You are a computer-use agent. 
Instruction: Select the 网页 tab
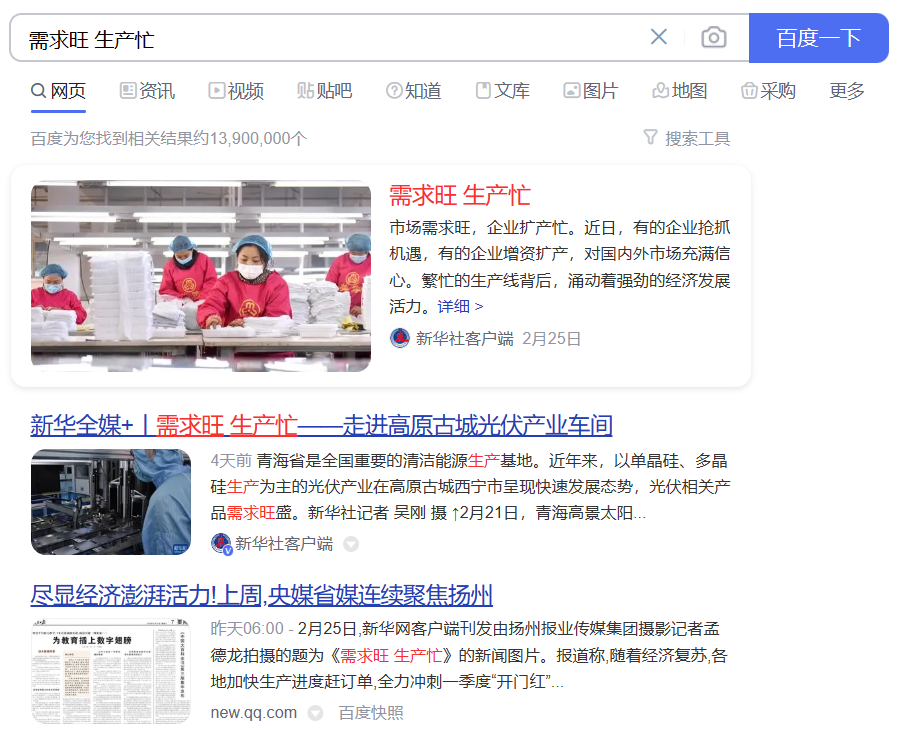58,91
